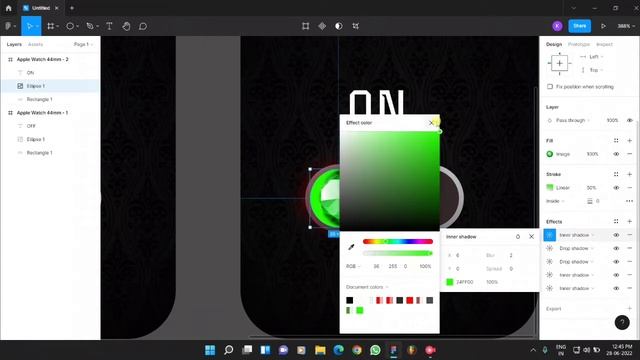Select the Hand tool
This screenshot has height=360, width=640.
click(126, 26)
